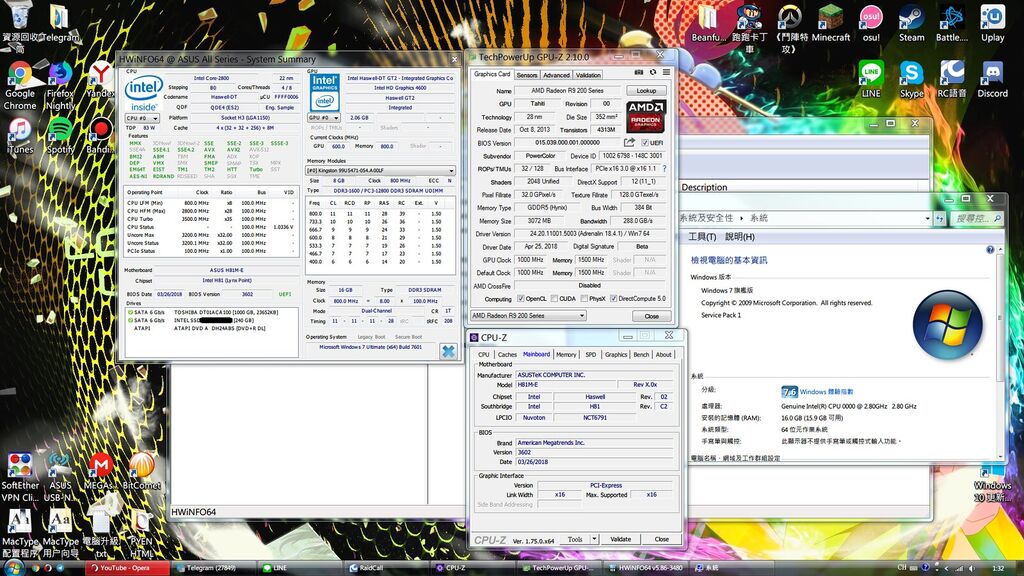Open Skype desktop shortcut
The height and width of the screenshot is (576, 1024).
click(x=912, y=80)
